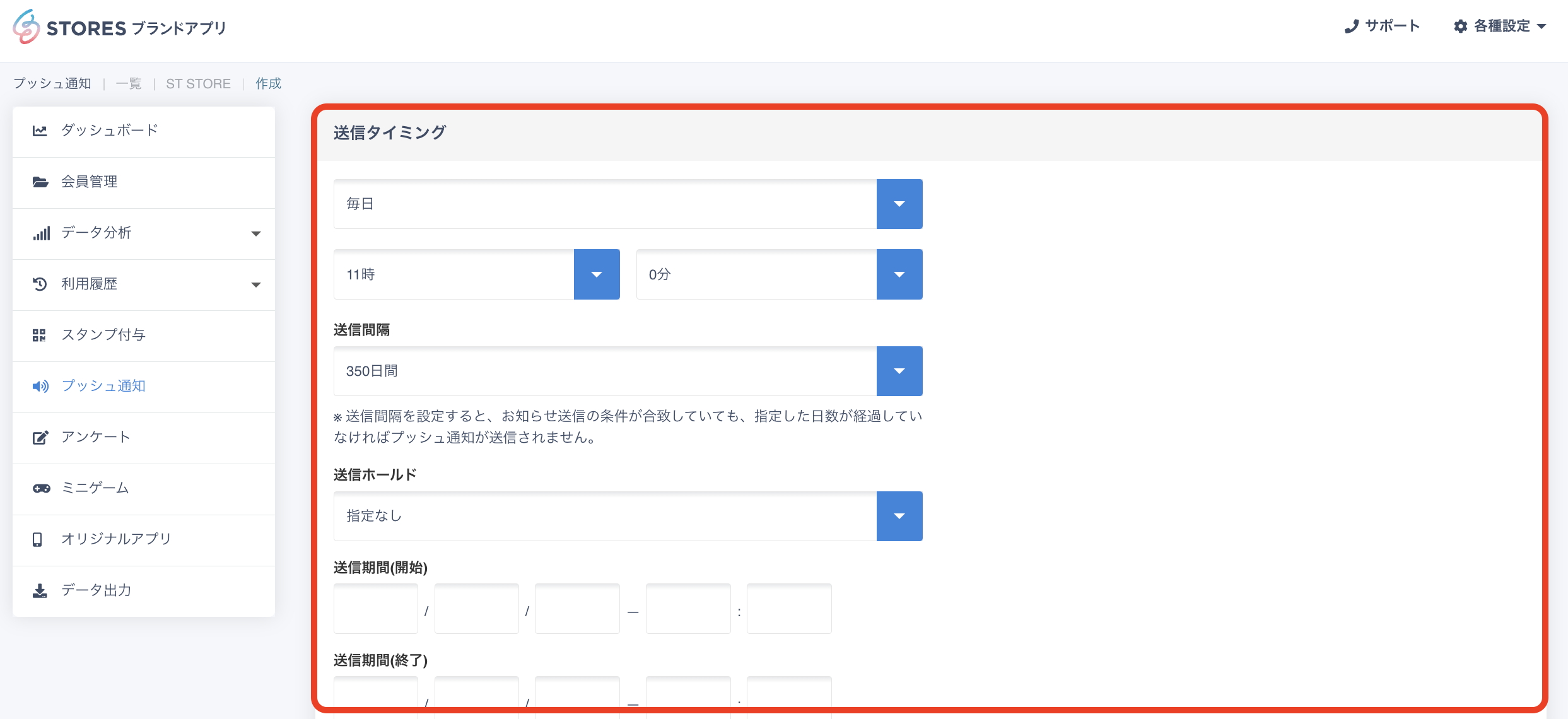
Task: Open the 0分 minute dropdown
Action: (899, 274)
